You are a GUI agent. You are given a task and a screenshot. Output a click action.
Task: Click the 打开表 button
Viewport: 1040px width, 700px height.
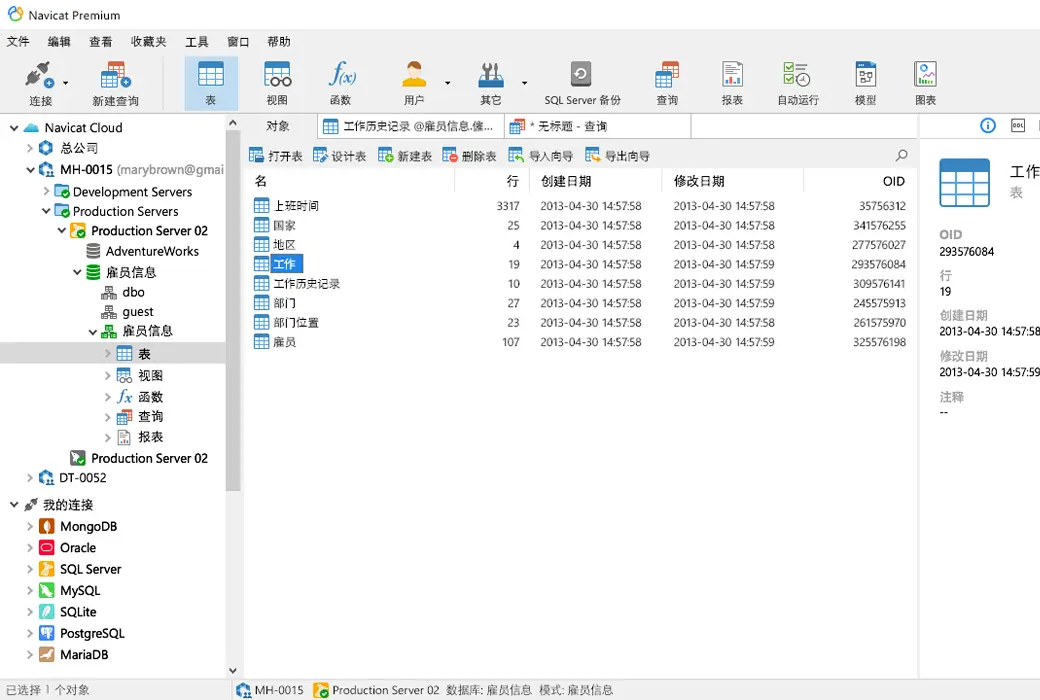point(276,156)
